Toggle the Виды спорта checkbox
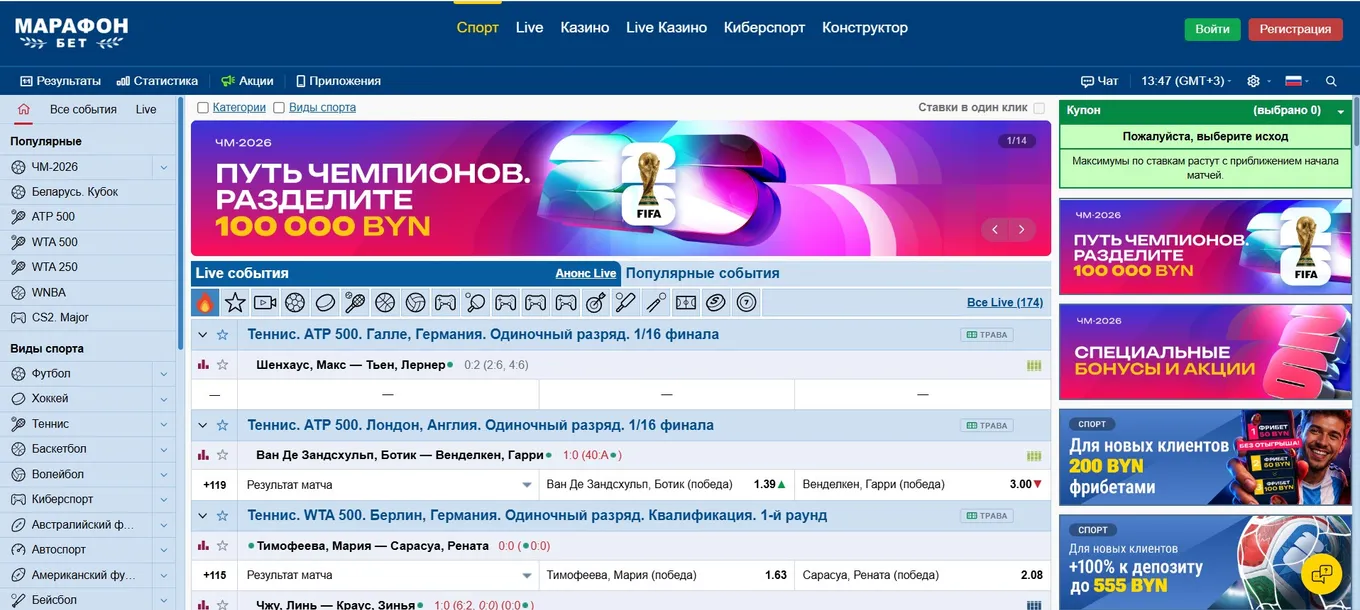Screen dimensions: 1360x610 (x=279, y=108)
